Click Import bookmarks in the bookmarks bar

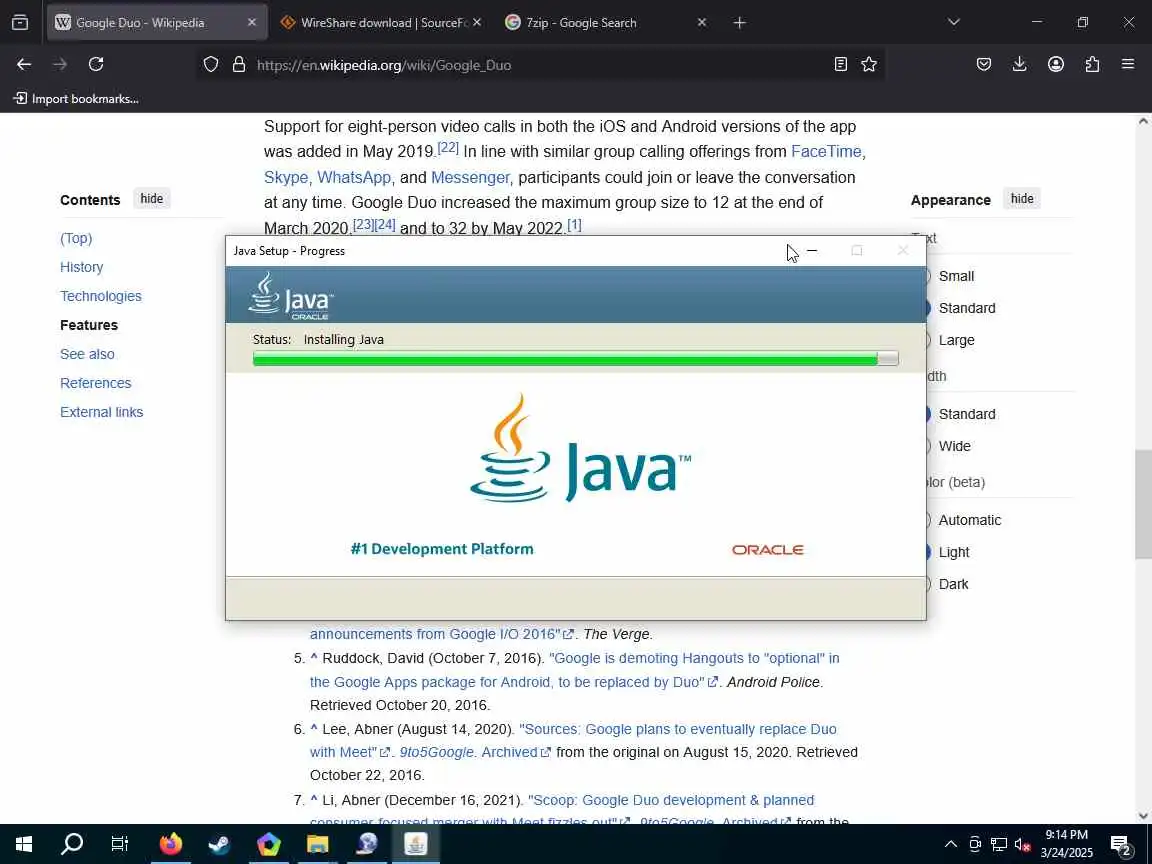point(76,98)
